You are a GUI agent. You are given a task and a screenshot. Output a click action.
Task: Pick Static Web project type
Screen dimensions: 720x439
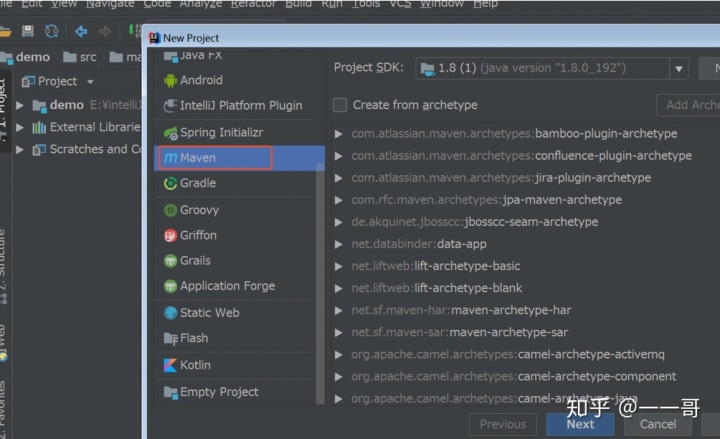pos(202,313)
